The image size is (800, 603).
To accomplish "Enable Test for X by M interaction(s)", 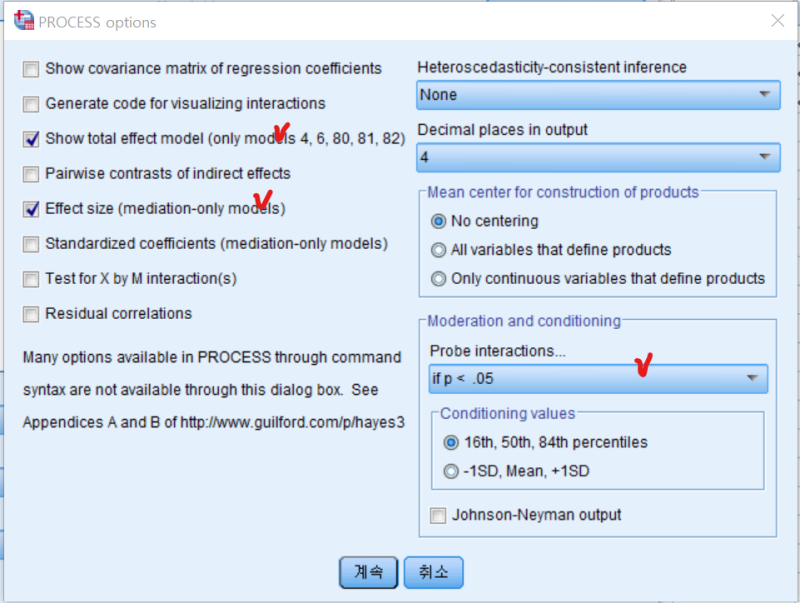I will (x=32, y=279).
